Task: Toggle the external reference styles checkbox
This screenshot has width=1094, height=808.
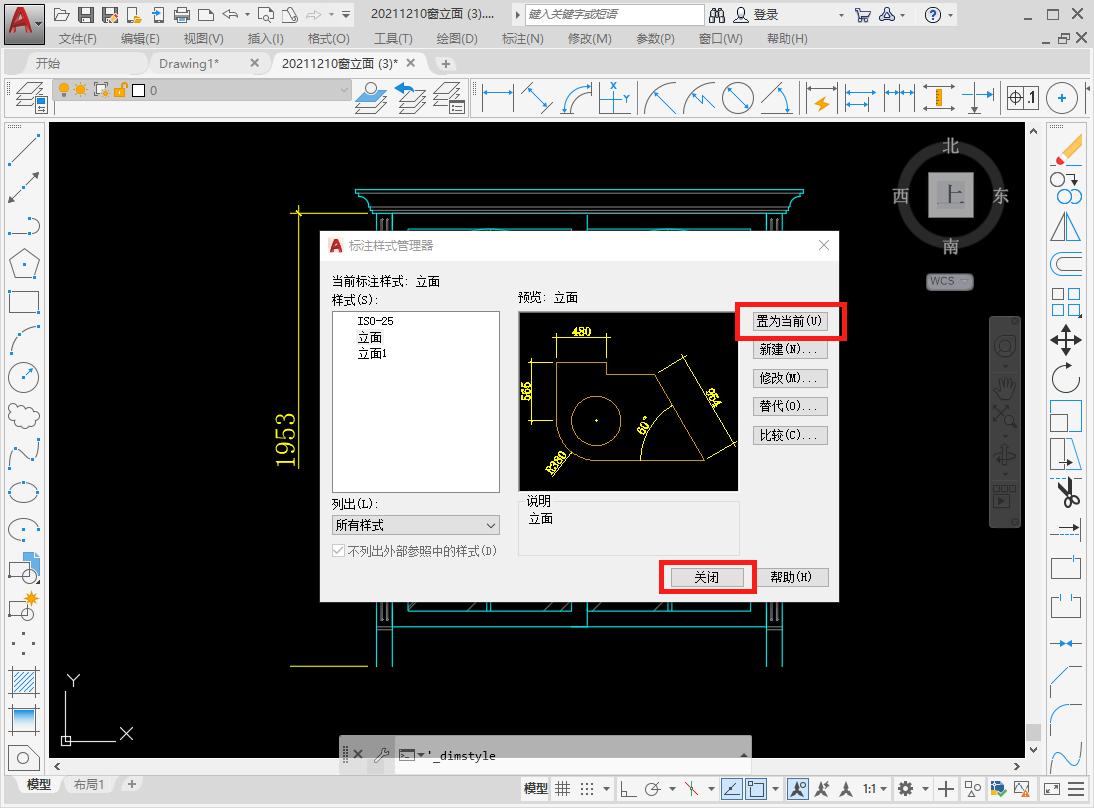Action: [x=339, y=551]
